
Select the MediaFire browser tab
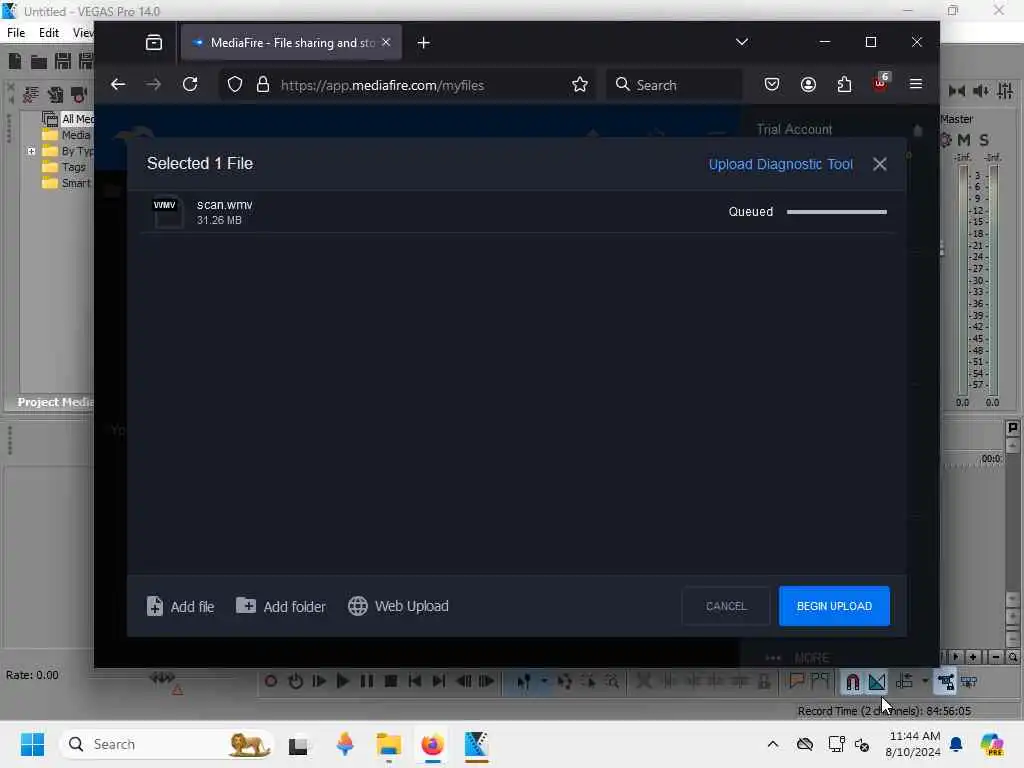[291, 42]
